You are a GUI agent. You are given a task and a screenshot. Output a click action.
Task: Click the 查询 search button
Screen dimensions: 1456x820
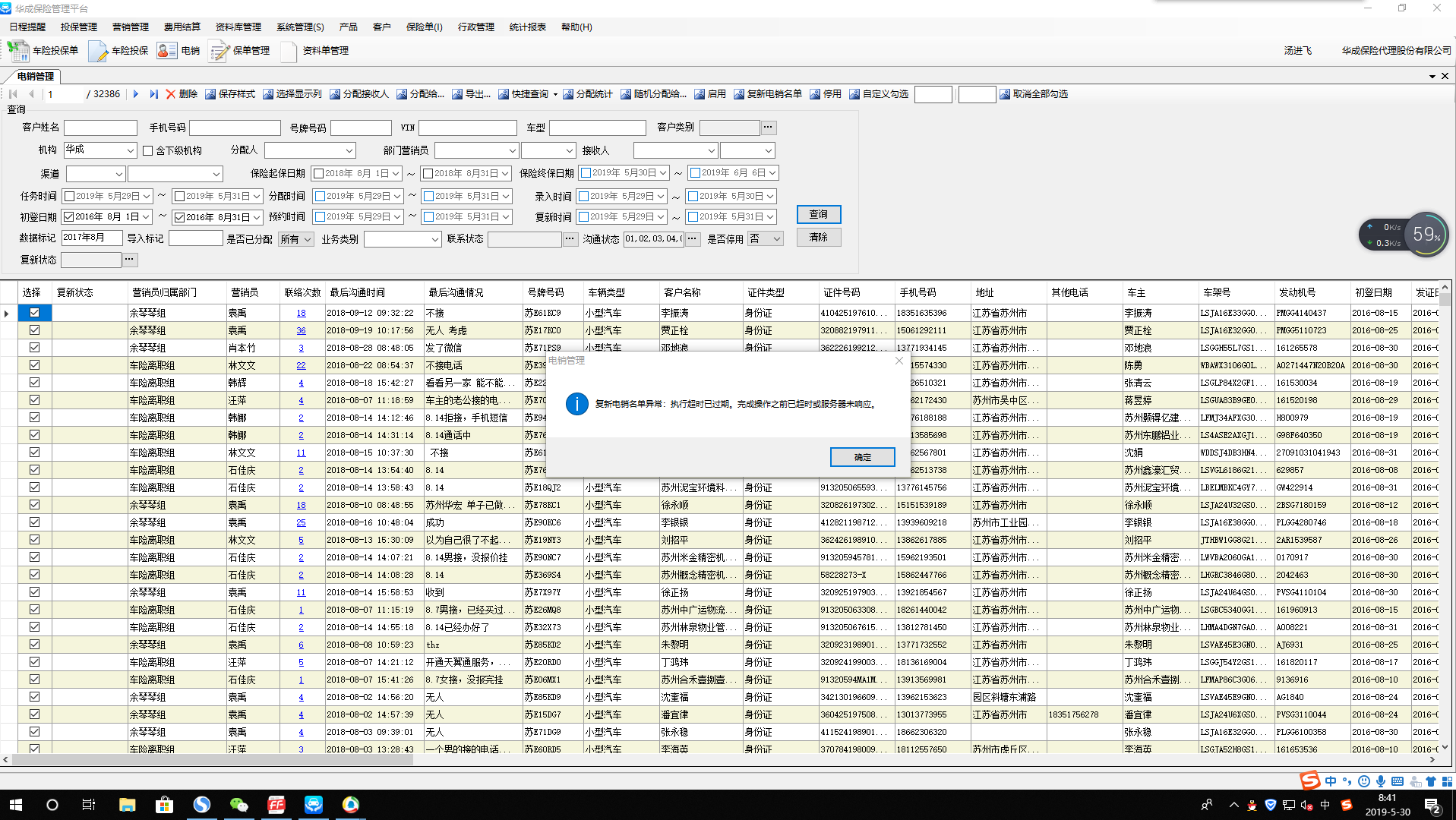(818, 215)
